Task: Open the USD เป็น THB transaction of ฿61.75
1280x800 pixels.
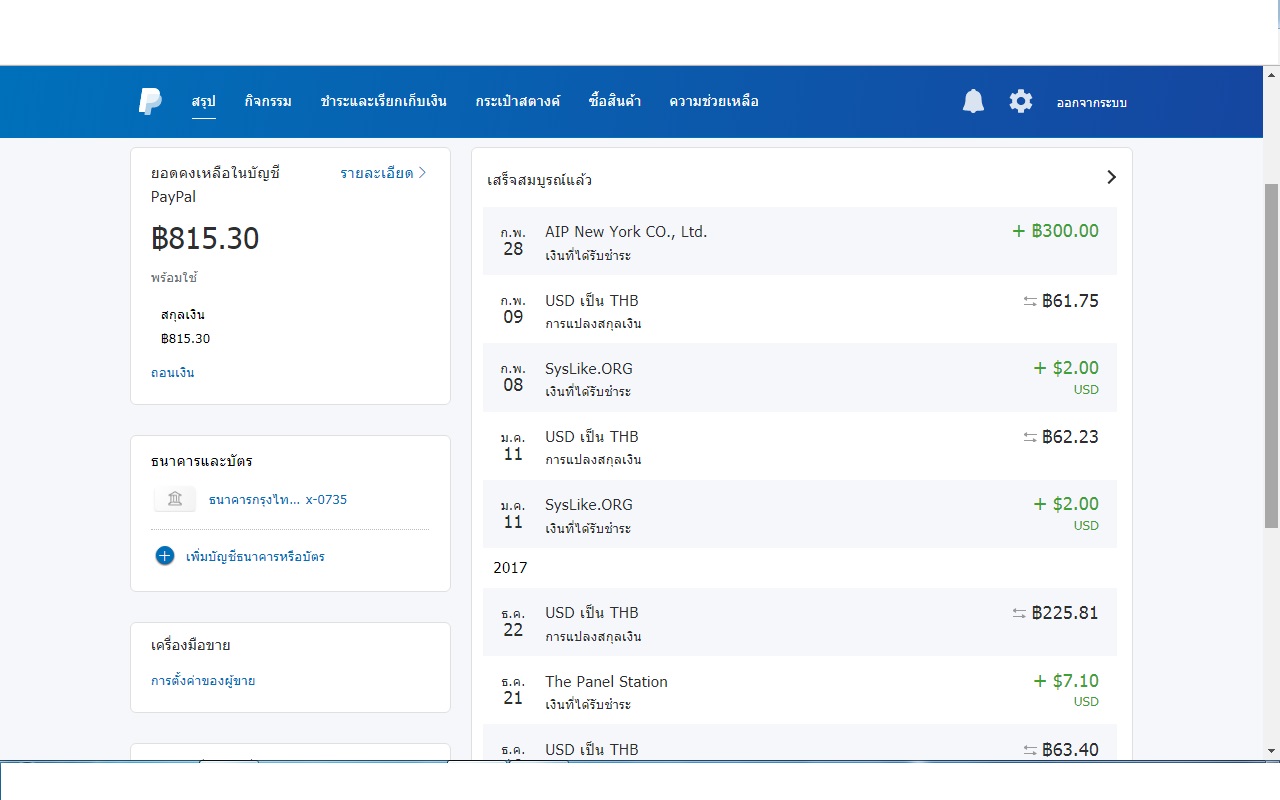Action: (800, 309)
